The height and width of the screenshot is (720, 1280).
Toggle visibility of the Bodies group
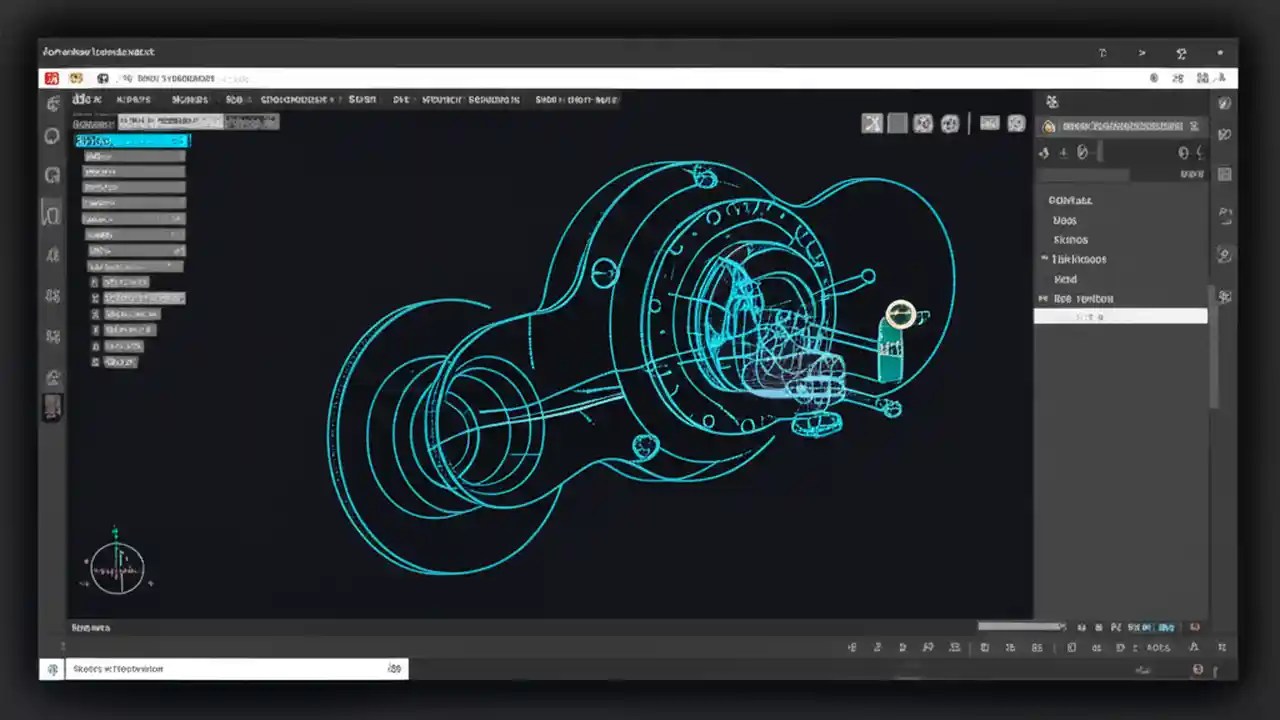tap(1065, 220)
